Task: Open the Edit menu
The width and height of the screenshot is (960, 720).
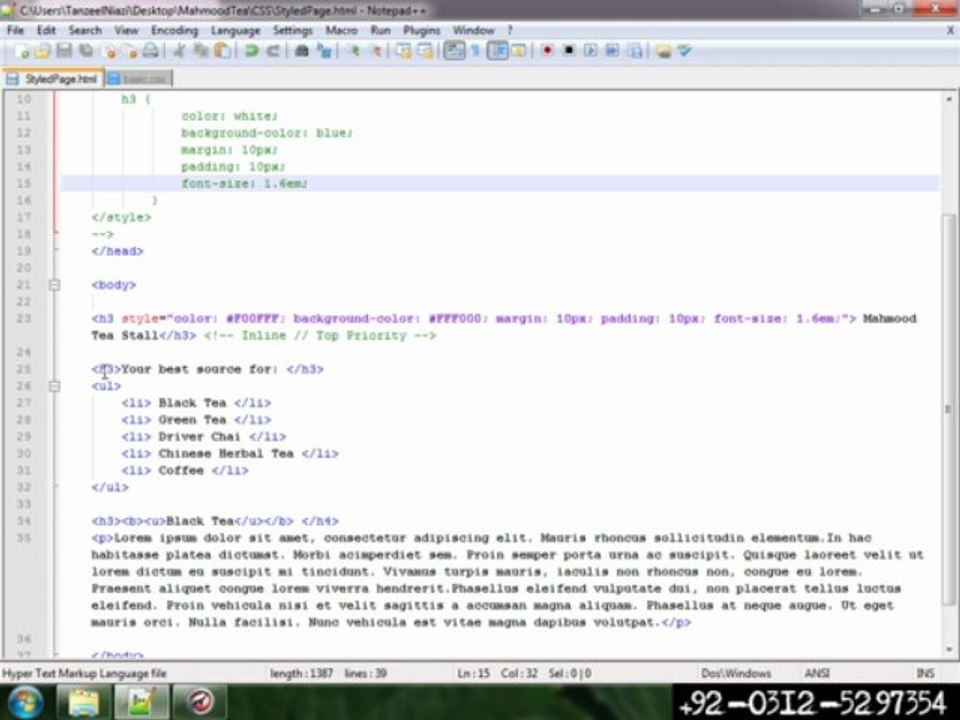Action: coord(46,30)
